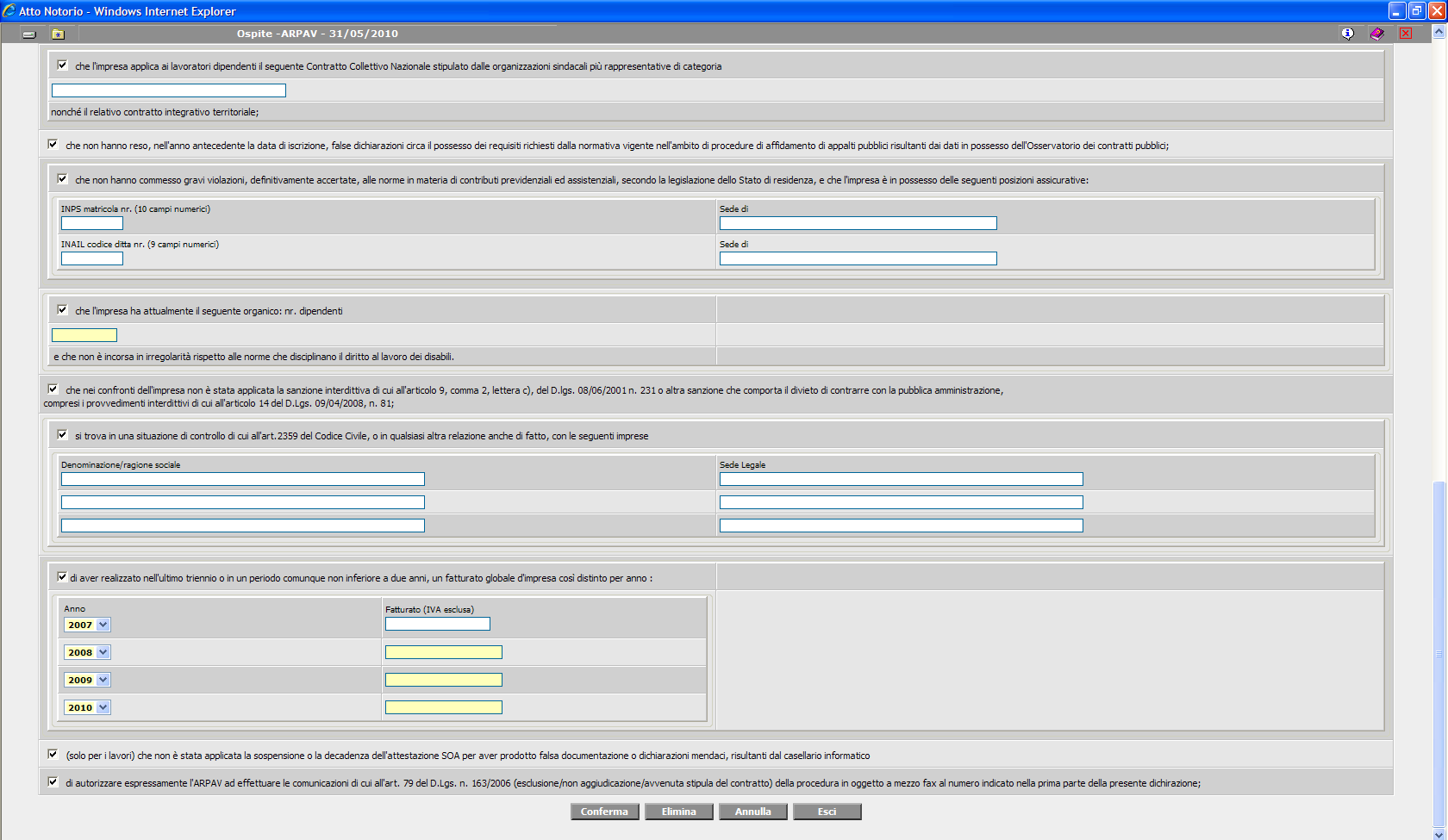This screenshot has width=1448, height=840.
Task: Click the first Sede Legale field
Action: [x=902, y=479]
